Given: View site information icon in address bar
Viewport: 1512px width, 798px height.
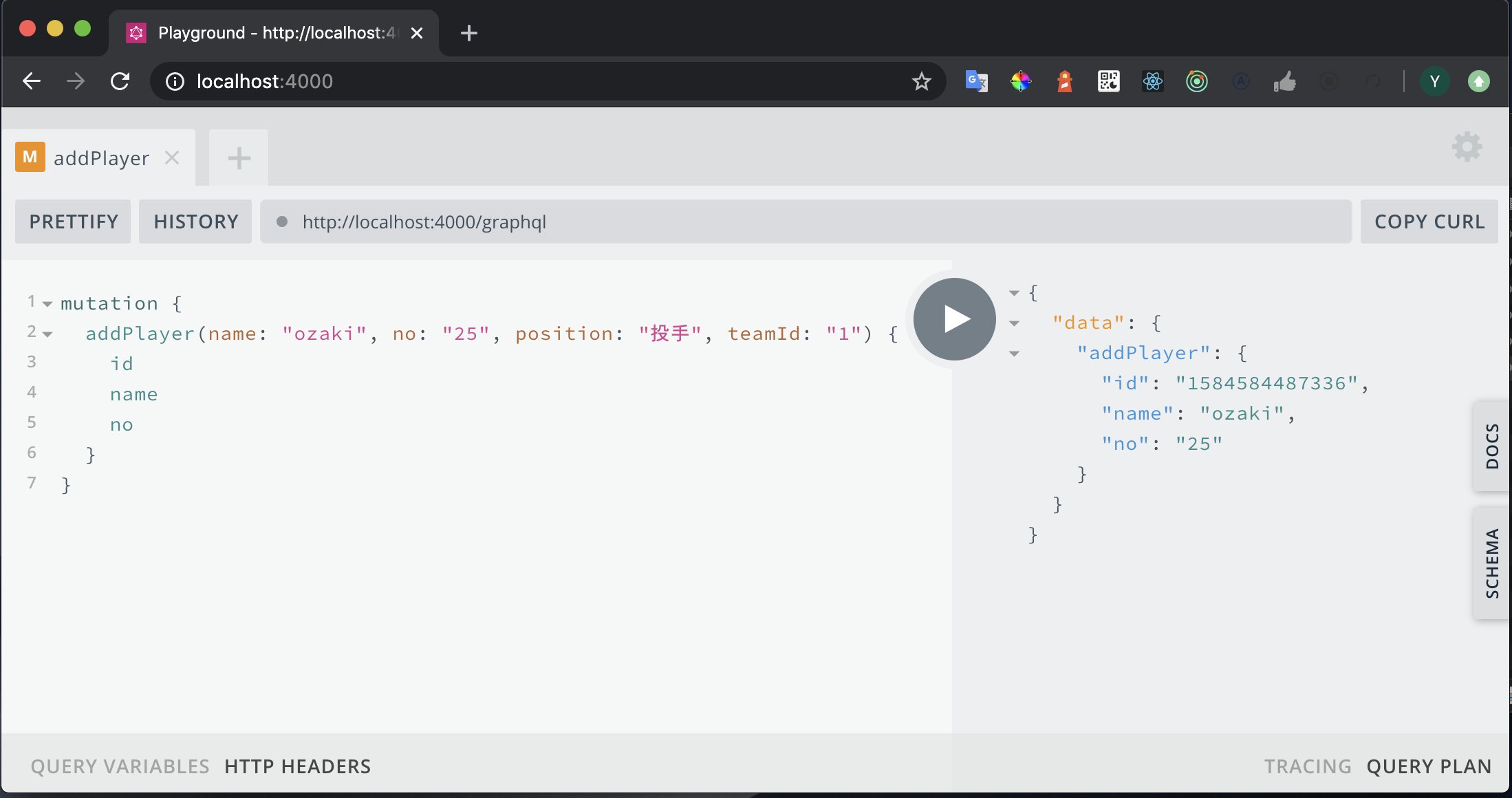Looking at the screenshot, I should click(x=175, y=82).
